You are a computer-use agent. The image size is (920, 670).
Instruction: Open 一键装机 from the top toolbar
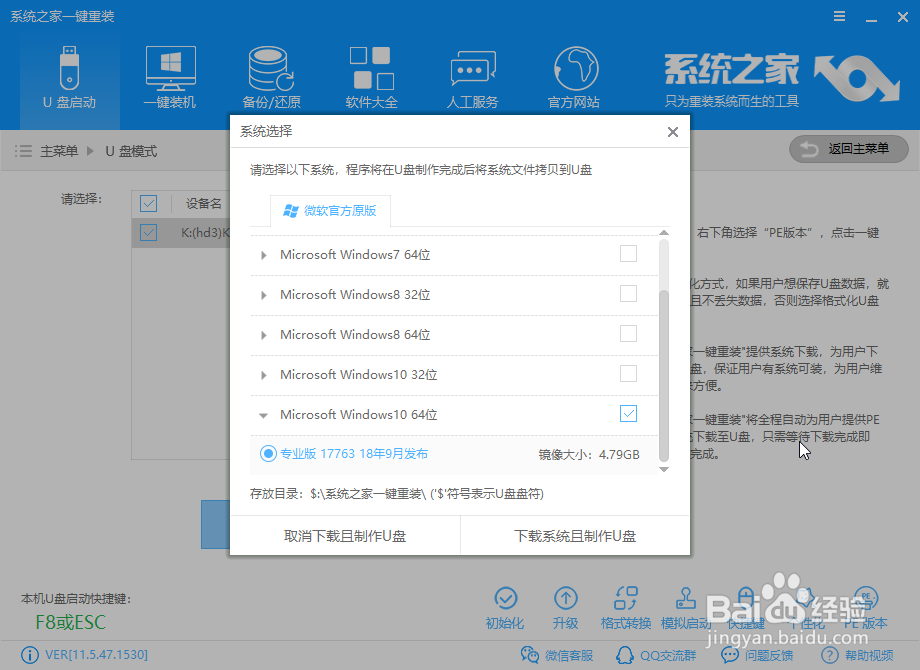coord(170,78)
